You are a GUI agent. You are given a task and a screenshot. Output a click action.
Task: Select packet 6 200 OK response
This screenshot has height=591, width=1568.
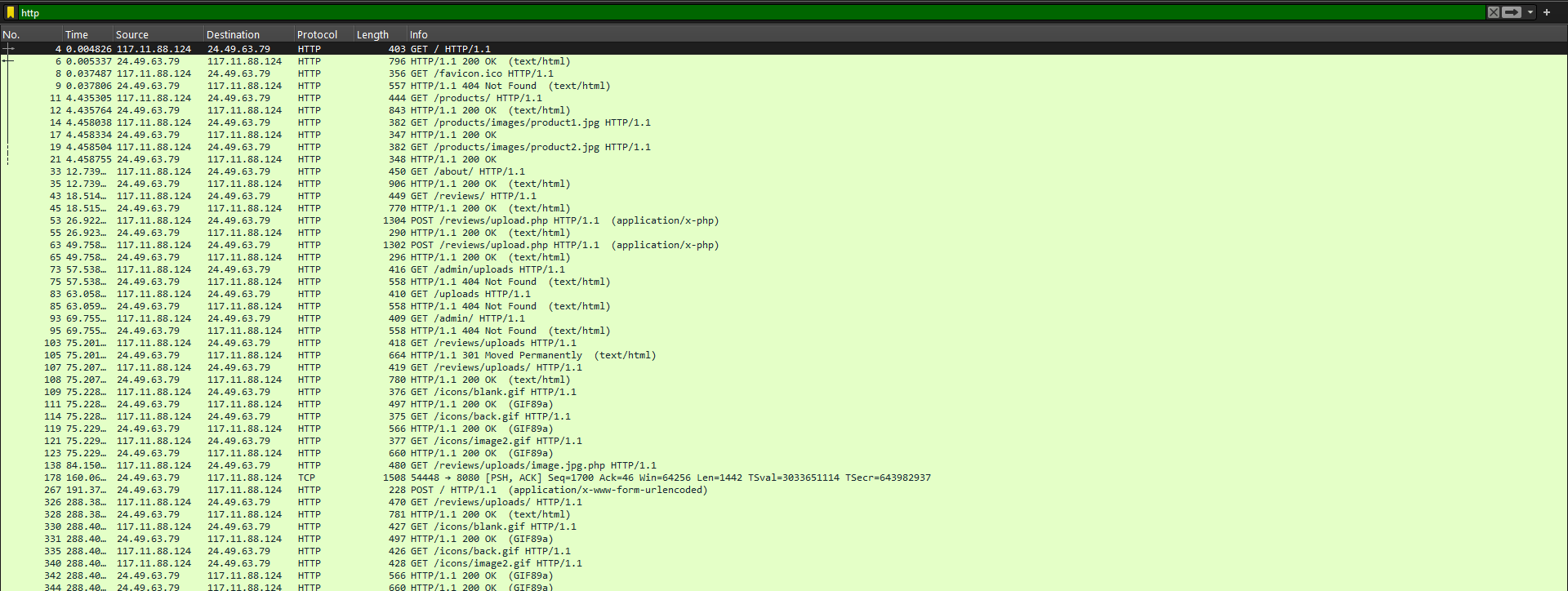(x=784, y=61)
